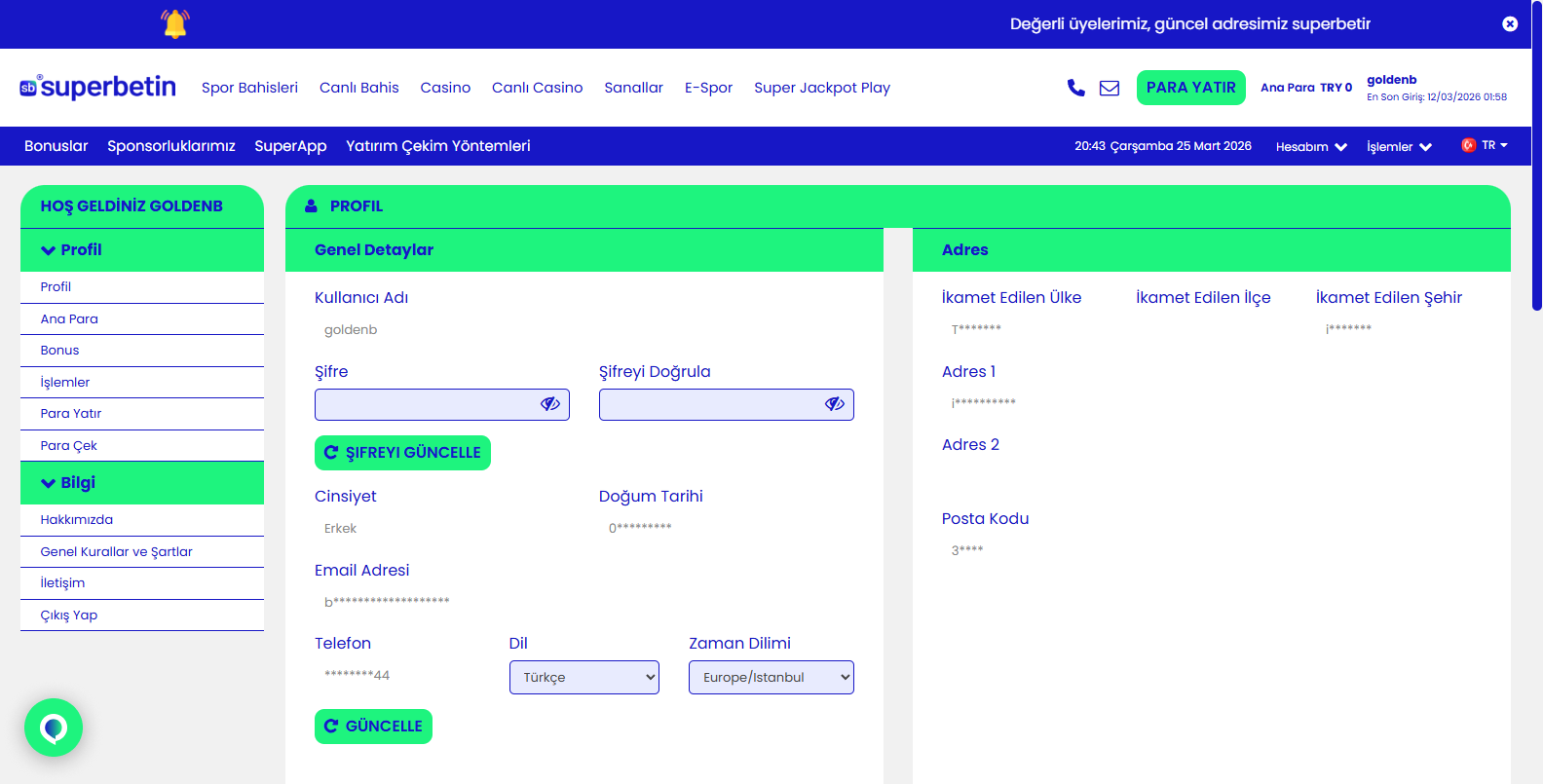The height and width of the screenshot is (784, 1543).
Task: Show password in Şifre field
Action: pyautogui.click(x=550, y=404)
